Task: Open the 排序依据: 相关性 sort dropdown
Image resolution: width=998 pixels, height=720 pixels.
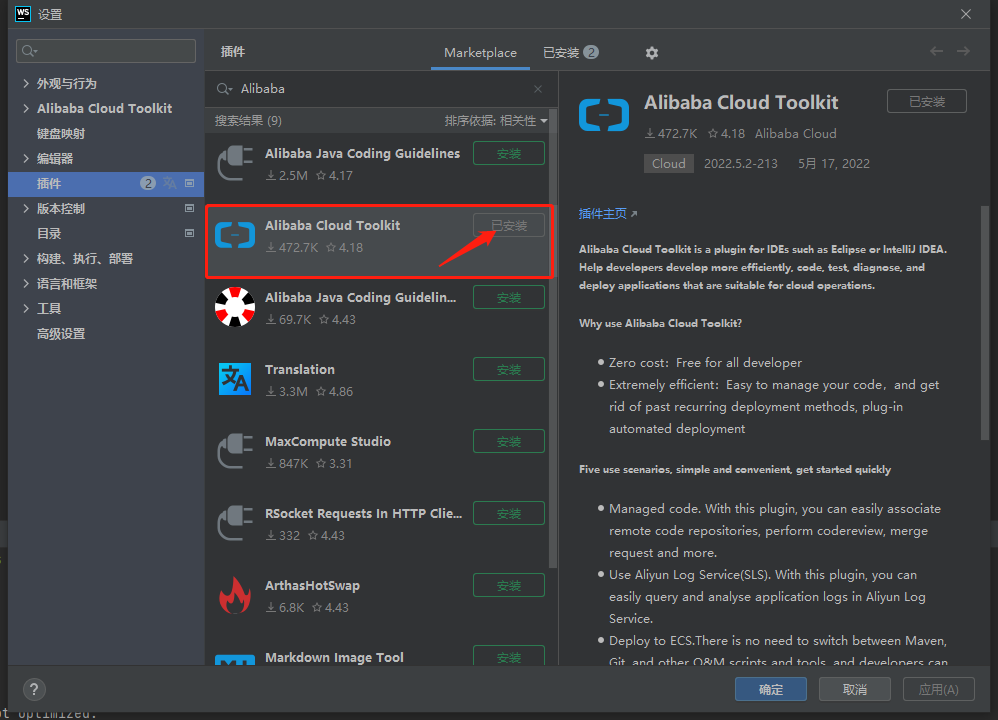Action: pos(496,121)
